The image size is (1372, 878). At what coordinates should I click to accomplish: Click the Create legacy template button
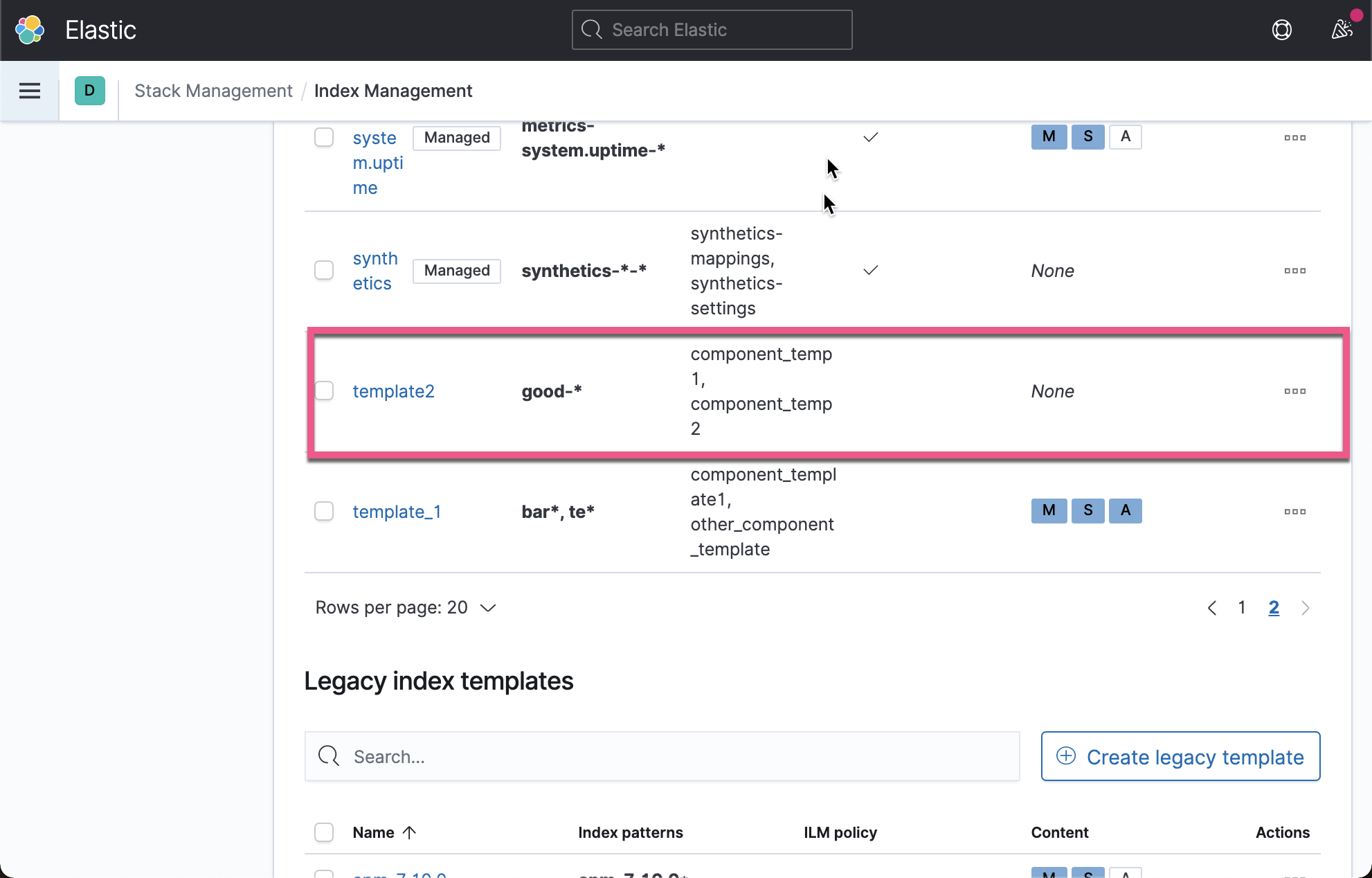point(1180,756)
